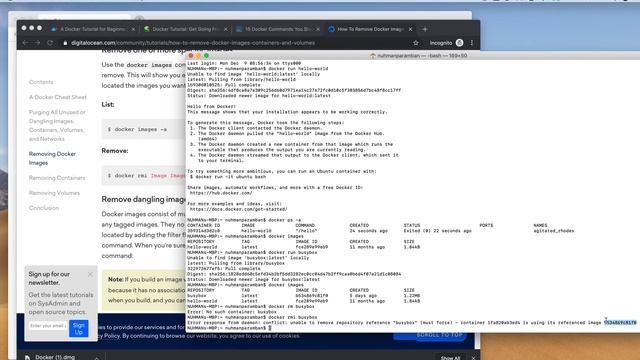Dismiss the newsletter sign-up box
The width and height of the screenshot is (640, 360).
tap(90, 274)
